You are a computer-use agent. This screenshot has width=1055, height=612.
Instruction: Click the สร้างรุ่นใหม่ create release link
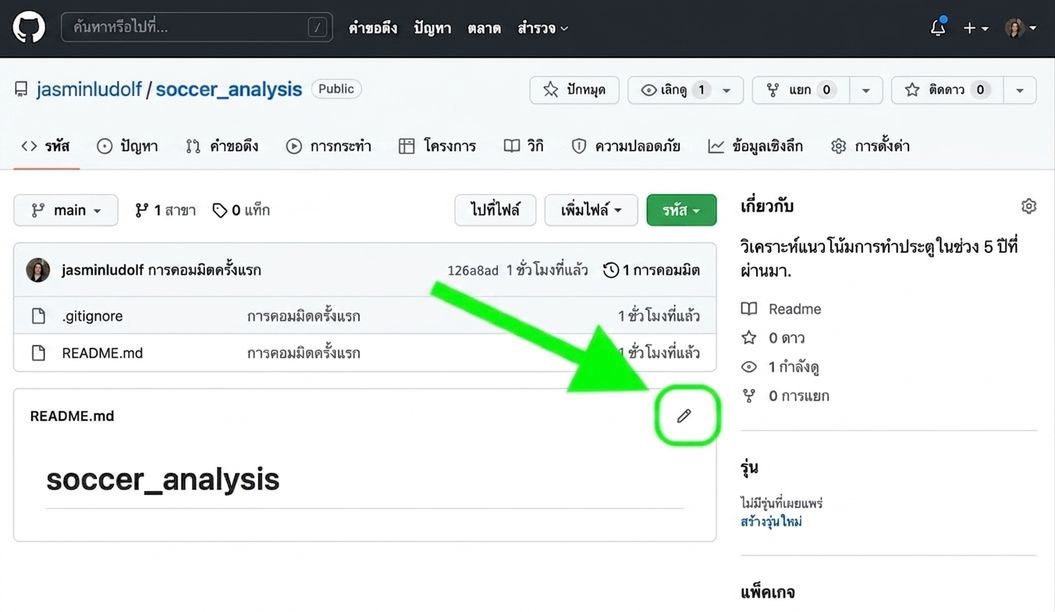(771, 522)
